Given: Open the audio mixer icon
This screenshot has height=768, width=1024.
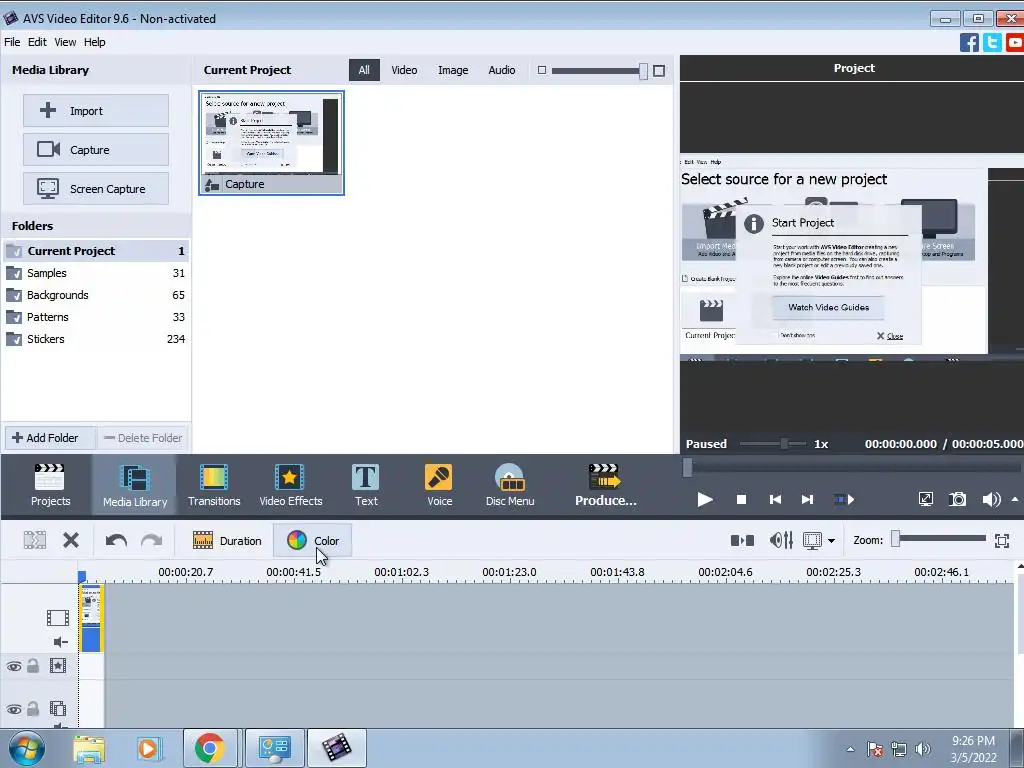Looking at the screenshot, I should 781,540.
